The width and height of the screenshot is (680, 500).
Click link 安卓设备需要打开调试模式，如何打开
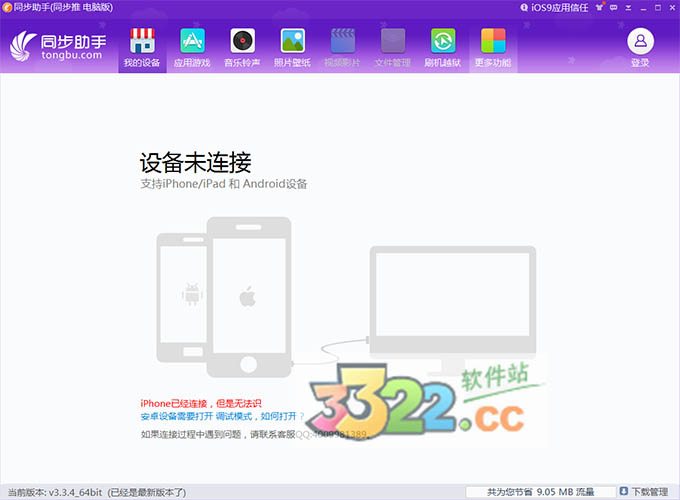tap(222, 416)
